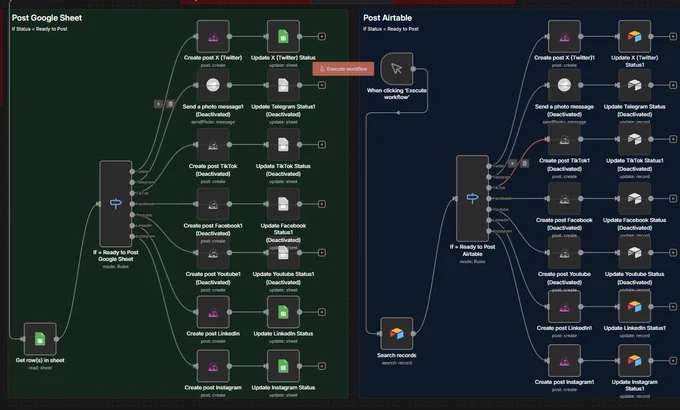
Task: Click the Facebook output of the Airtable switch
Action: 489,199
